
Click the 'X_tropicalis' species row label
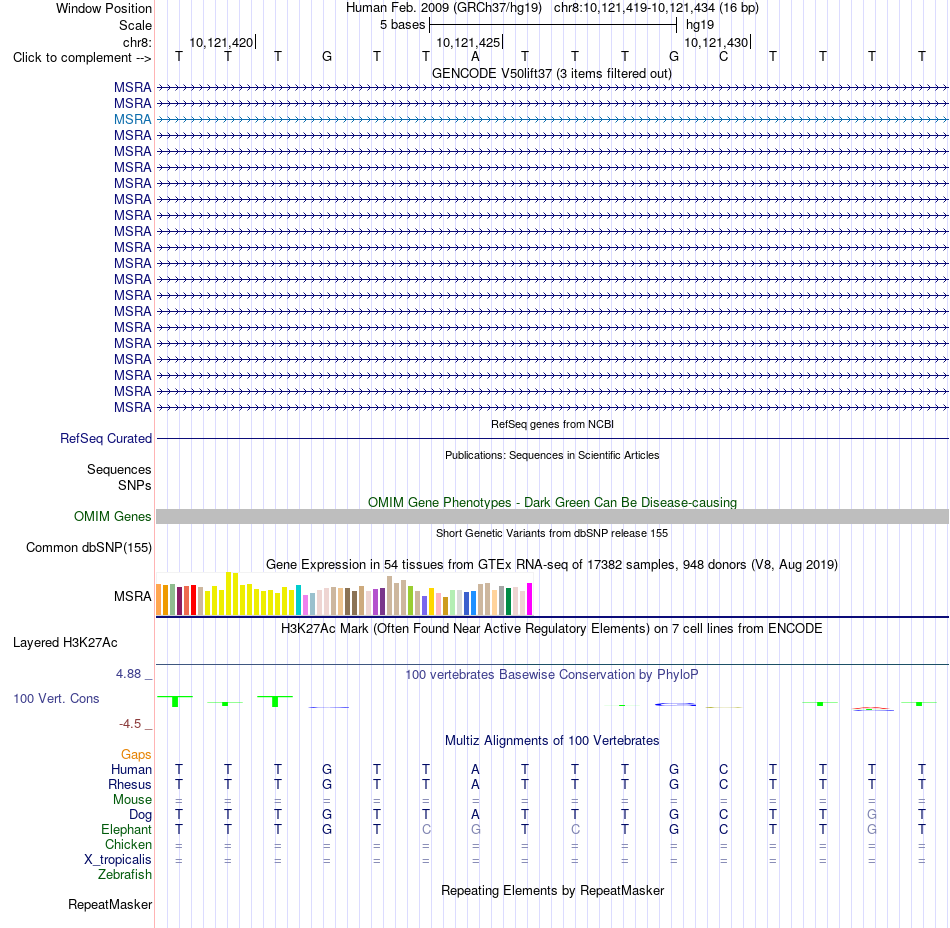point(118,860)
